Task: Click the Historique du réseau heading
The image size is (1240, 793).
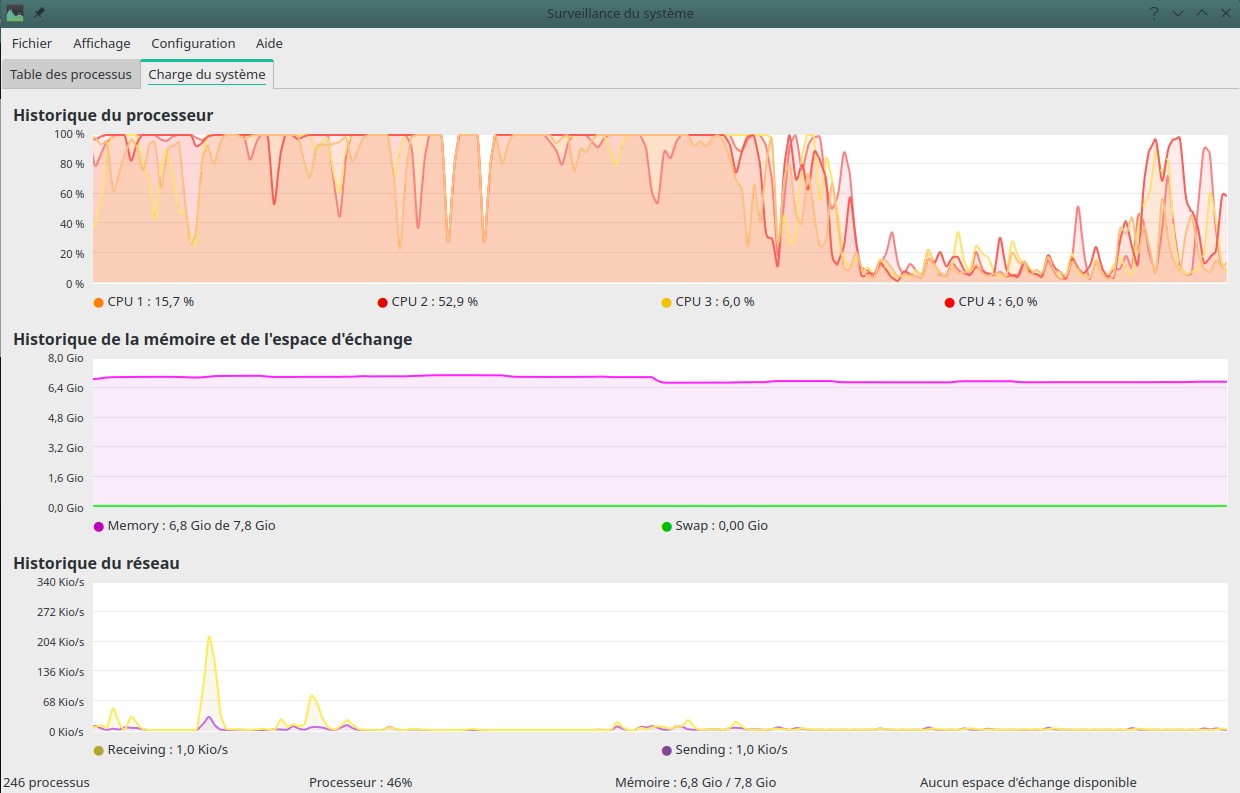Action: tap(97, 563)
